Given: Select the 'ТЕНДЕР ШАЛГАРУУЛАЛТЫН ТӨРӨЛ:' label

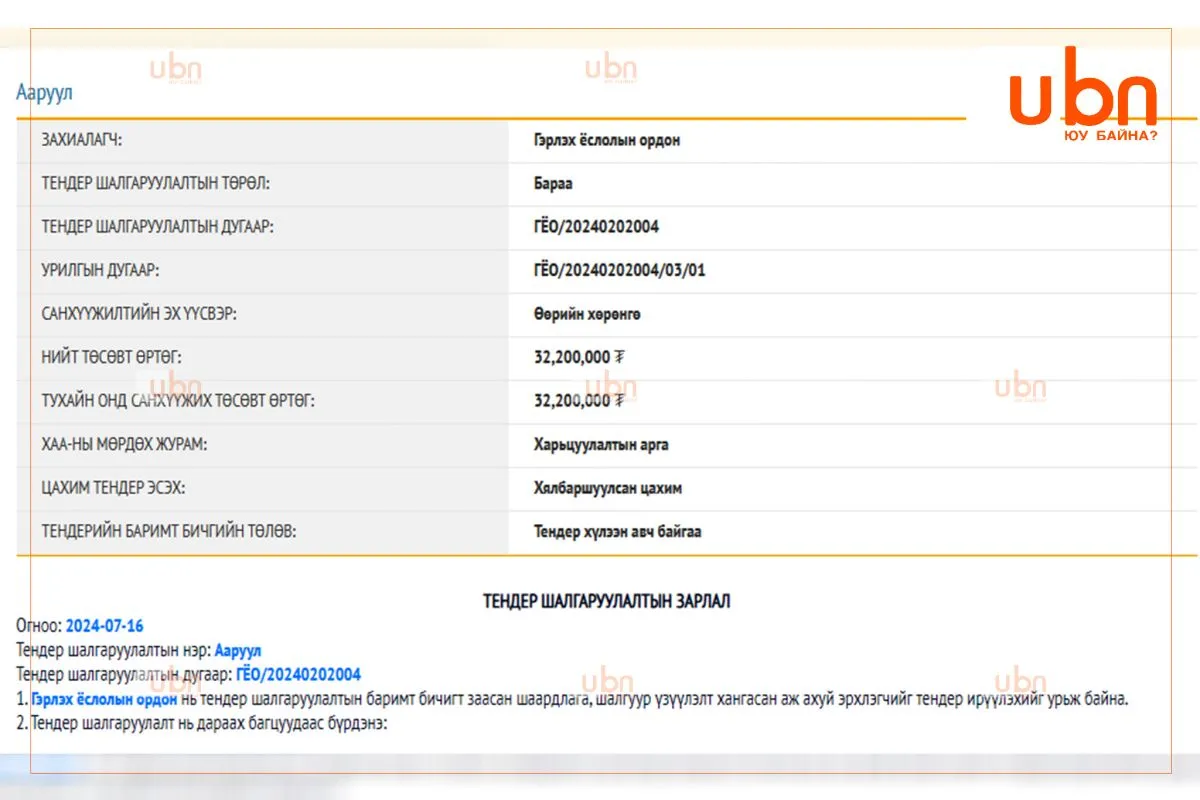Looking at the screenshot, I should tap(156, 184).
